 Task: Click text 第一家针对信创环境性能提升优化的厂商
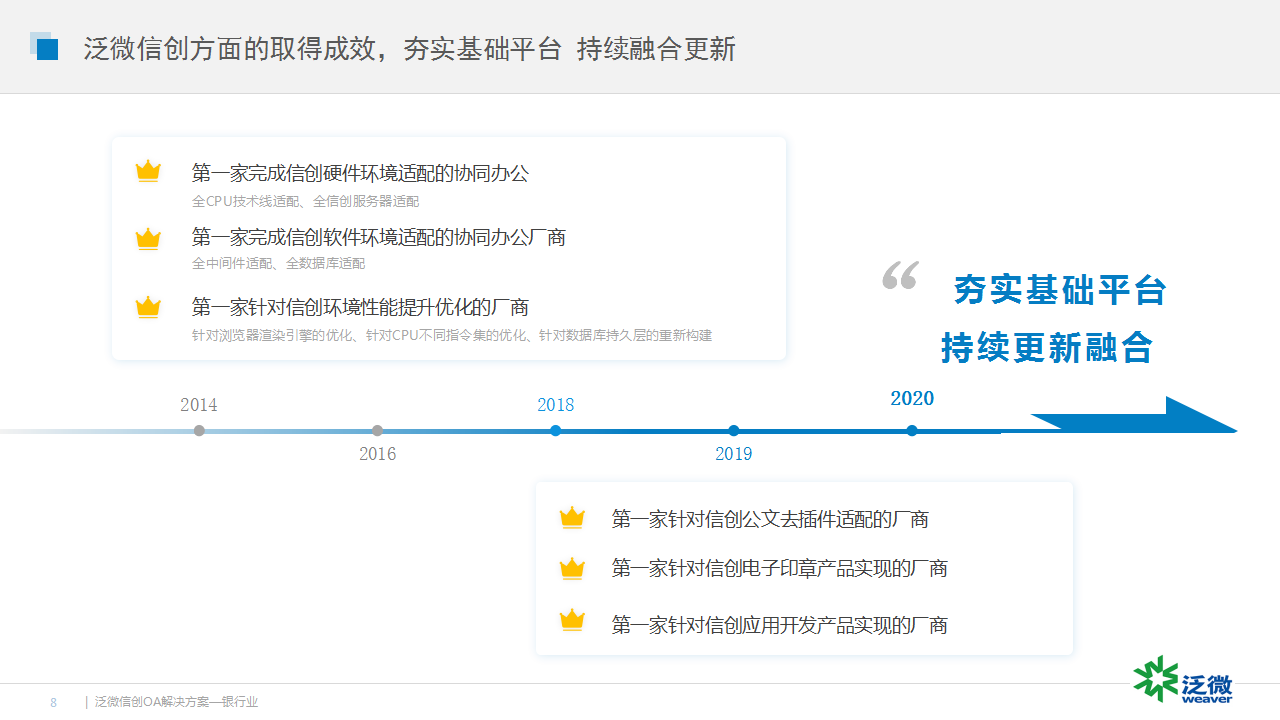pos(360,307)
